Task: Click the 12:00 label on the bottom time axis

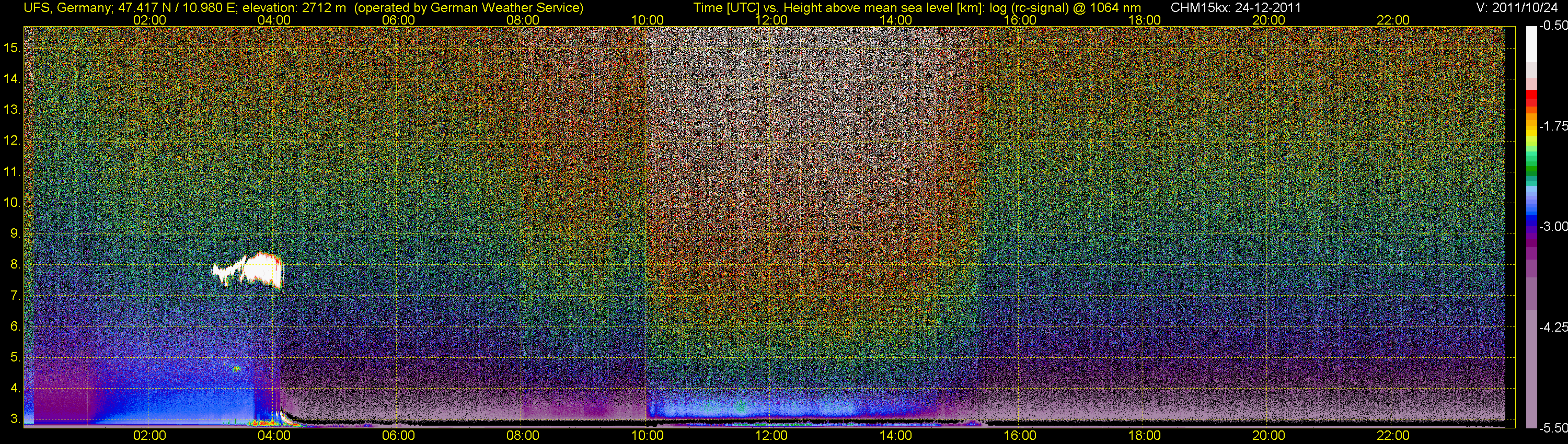Action: 771,436
